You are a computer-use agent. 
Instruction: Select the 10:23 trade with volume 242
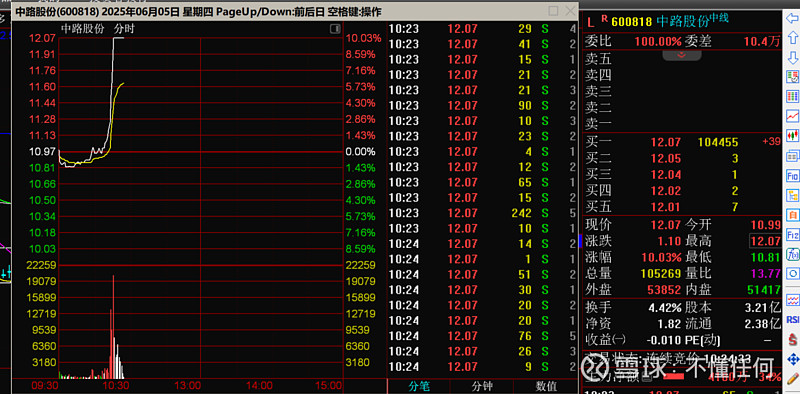(x=482, y=213)
